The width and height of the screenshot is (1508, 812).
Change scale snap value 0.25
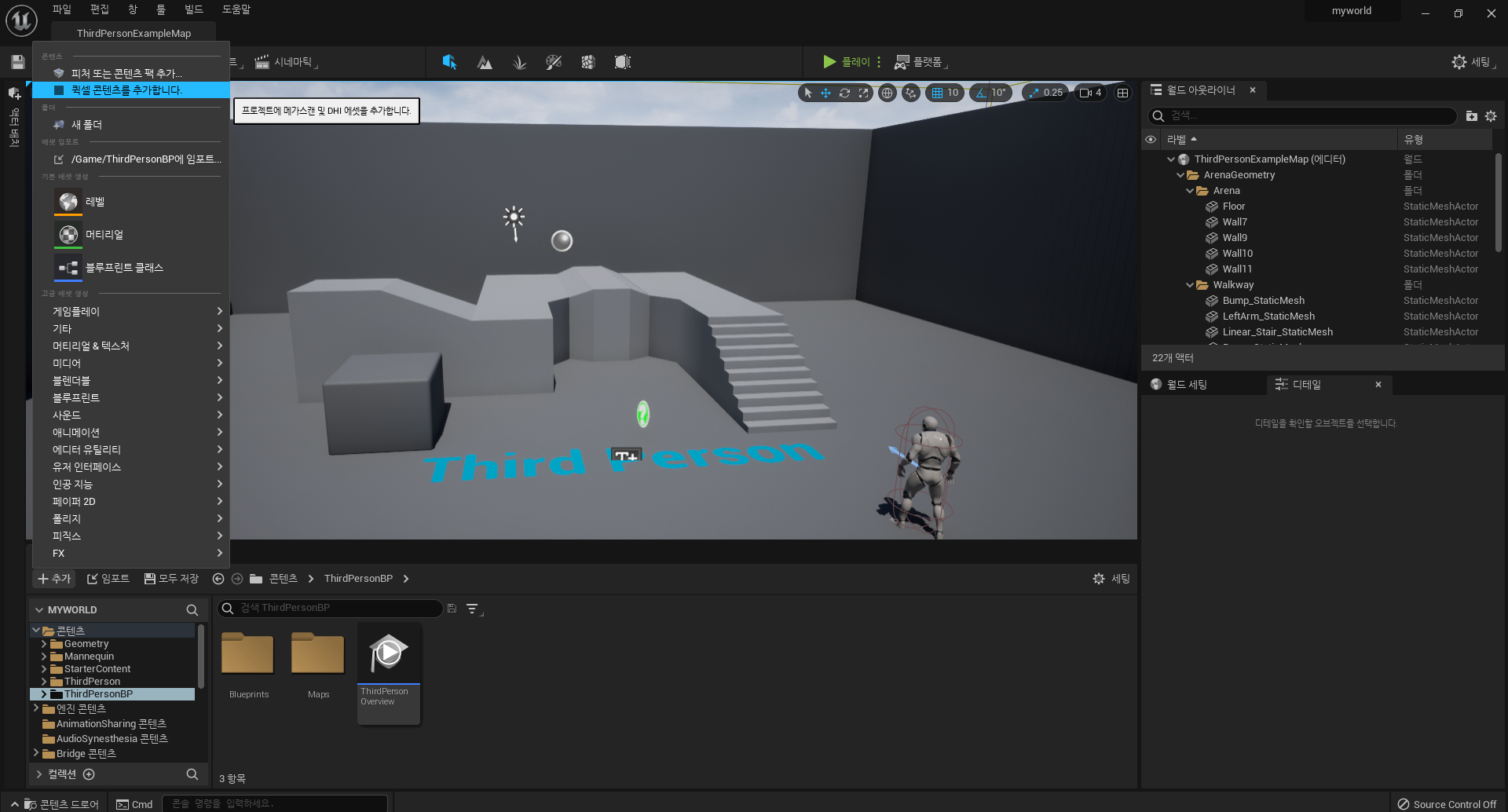[x=1053, y=93]
